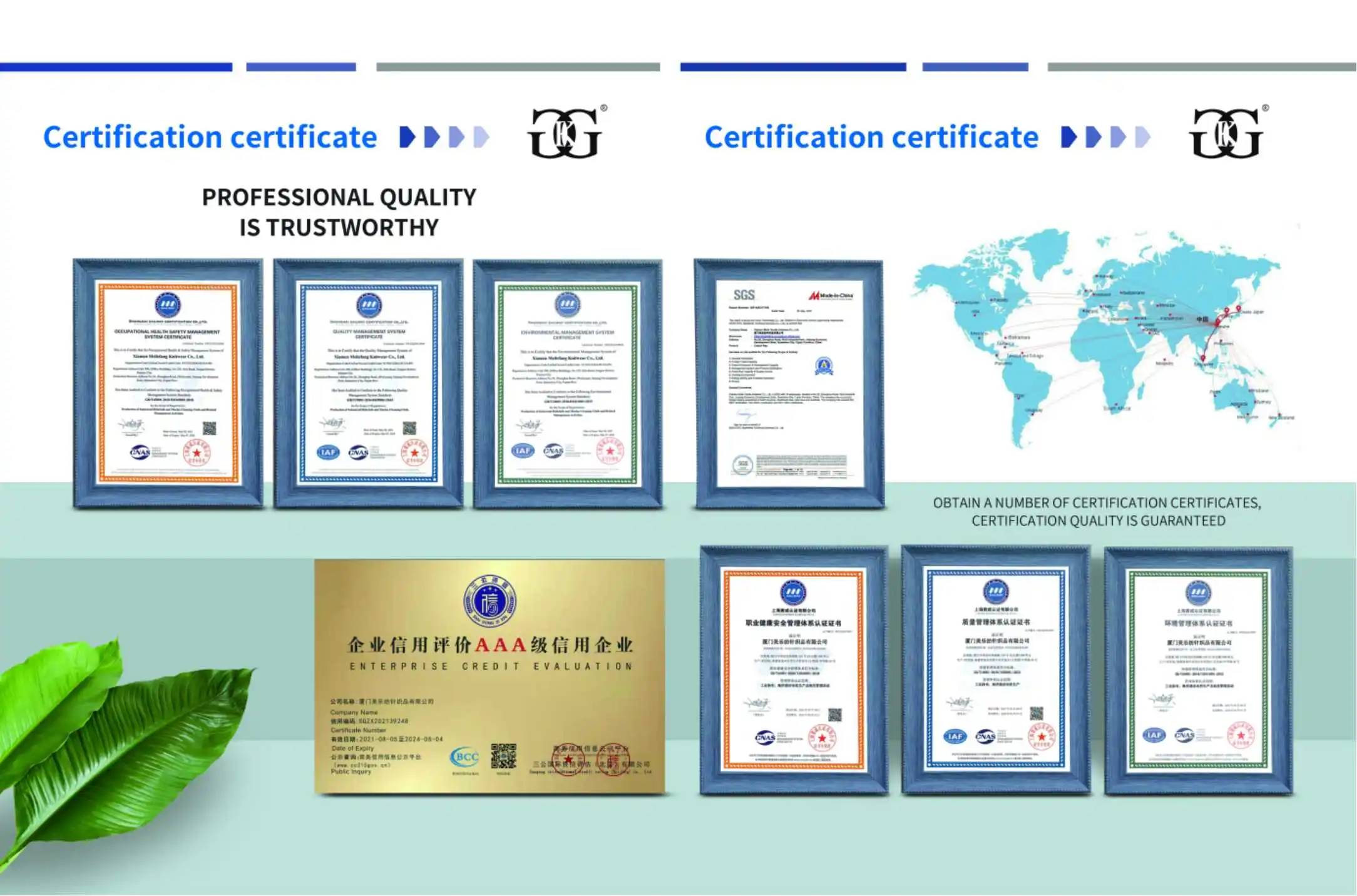Click the blue emblem atop the gold plaque
The height and width of the screenshot is (896, 1357).
(489, 601)
